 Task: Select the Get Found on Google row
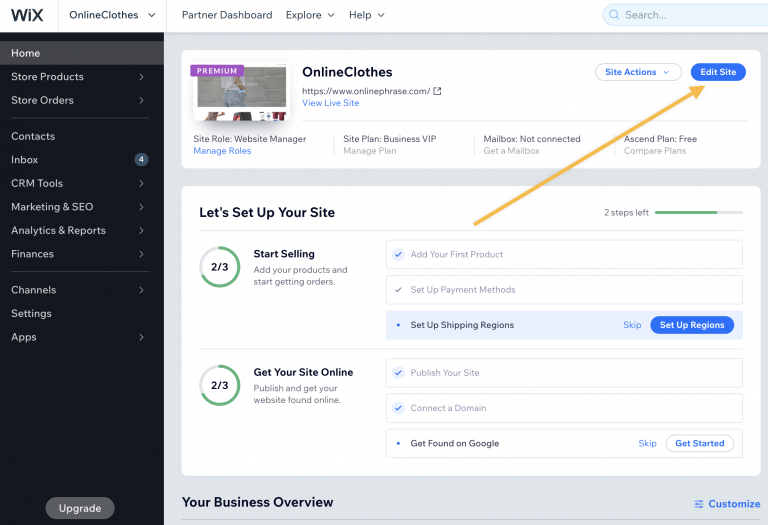click(564, 443)
